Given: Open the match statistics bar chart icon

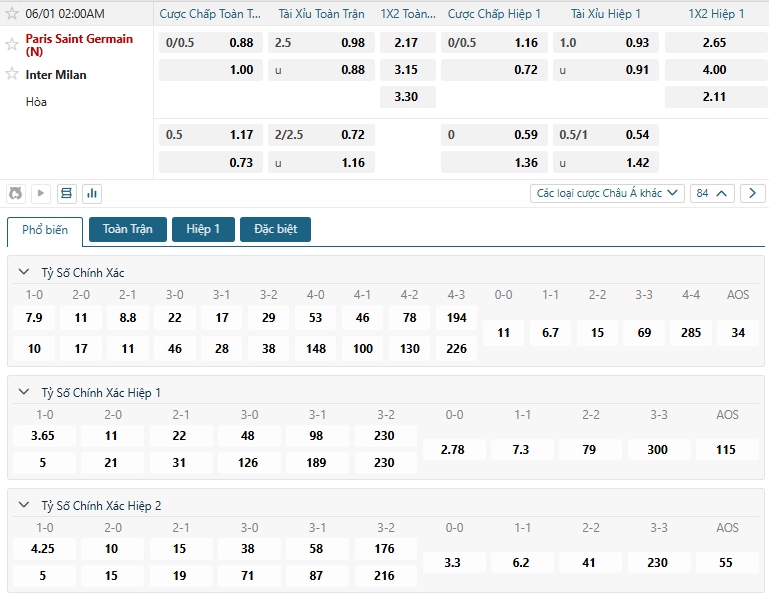Looking at the screenshot, I should click(x=92, y=193).
